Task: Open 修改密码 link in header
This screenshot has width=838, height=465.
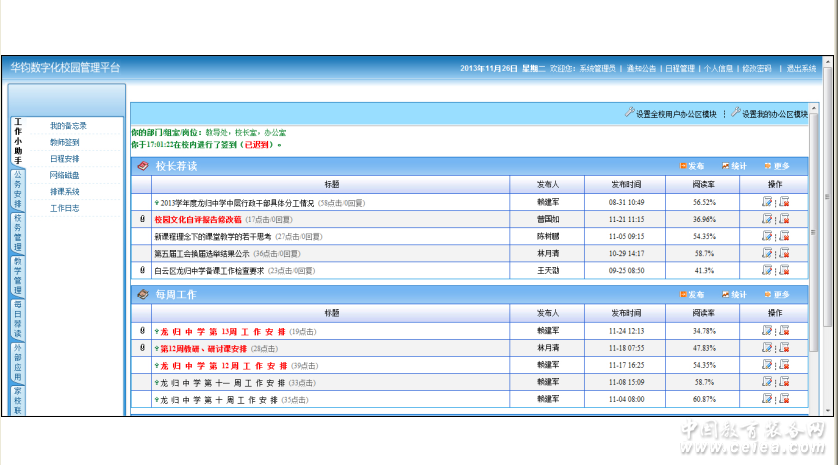Action: pos(756,68)
